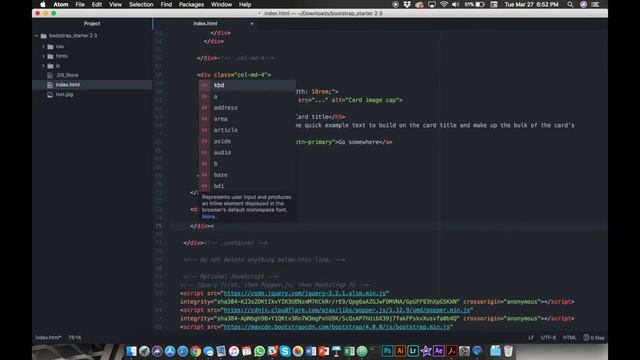This screenshot has width=640, height=360.
Task: Choose area from the autocomplete list
Action: pyautogui.click(x=247, y=119)
